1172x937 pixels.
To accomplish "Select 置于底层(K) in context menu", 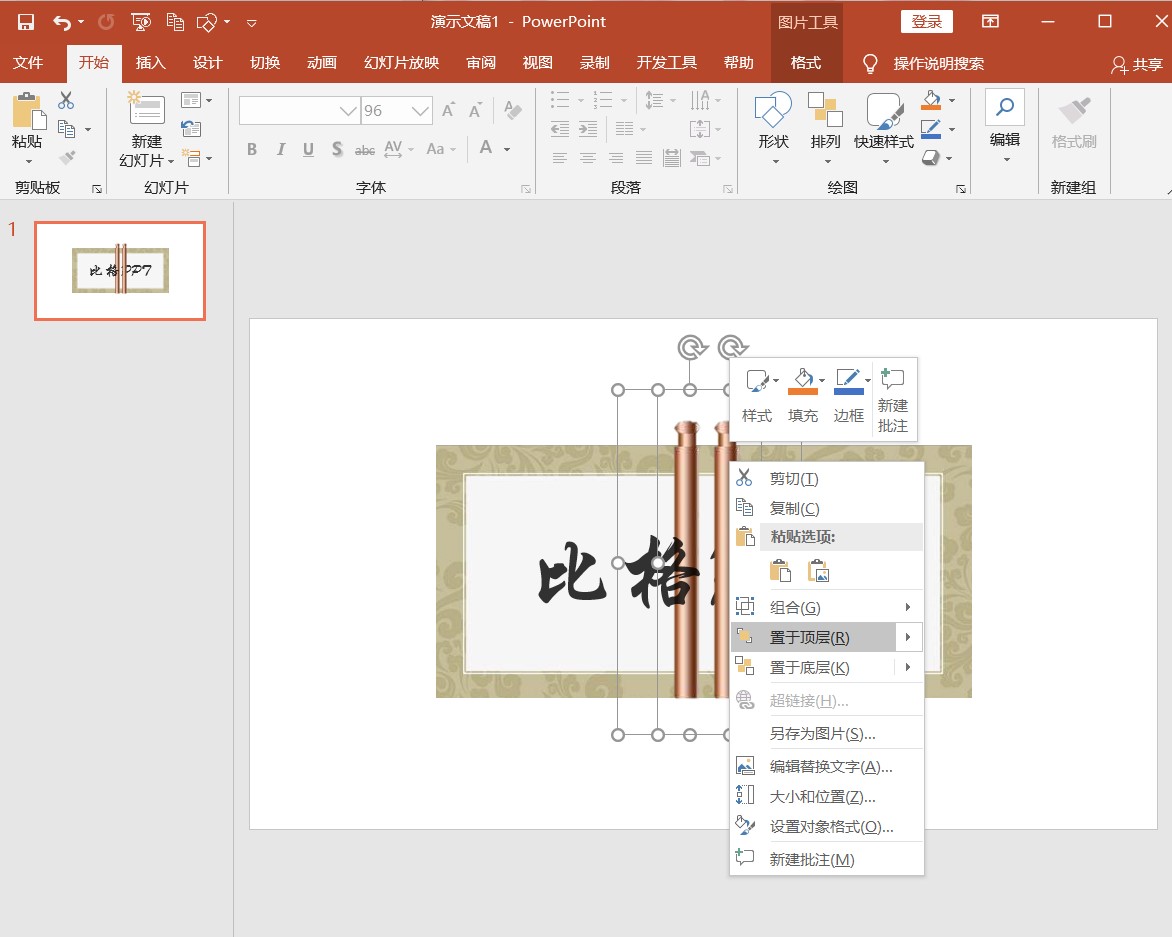I will (x=809, y=667).
